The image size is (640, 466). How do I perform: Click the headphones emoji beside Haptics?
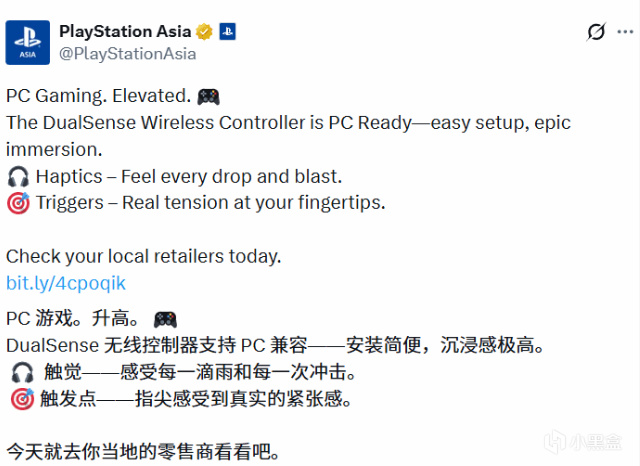[18, 176]
